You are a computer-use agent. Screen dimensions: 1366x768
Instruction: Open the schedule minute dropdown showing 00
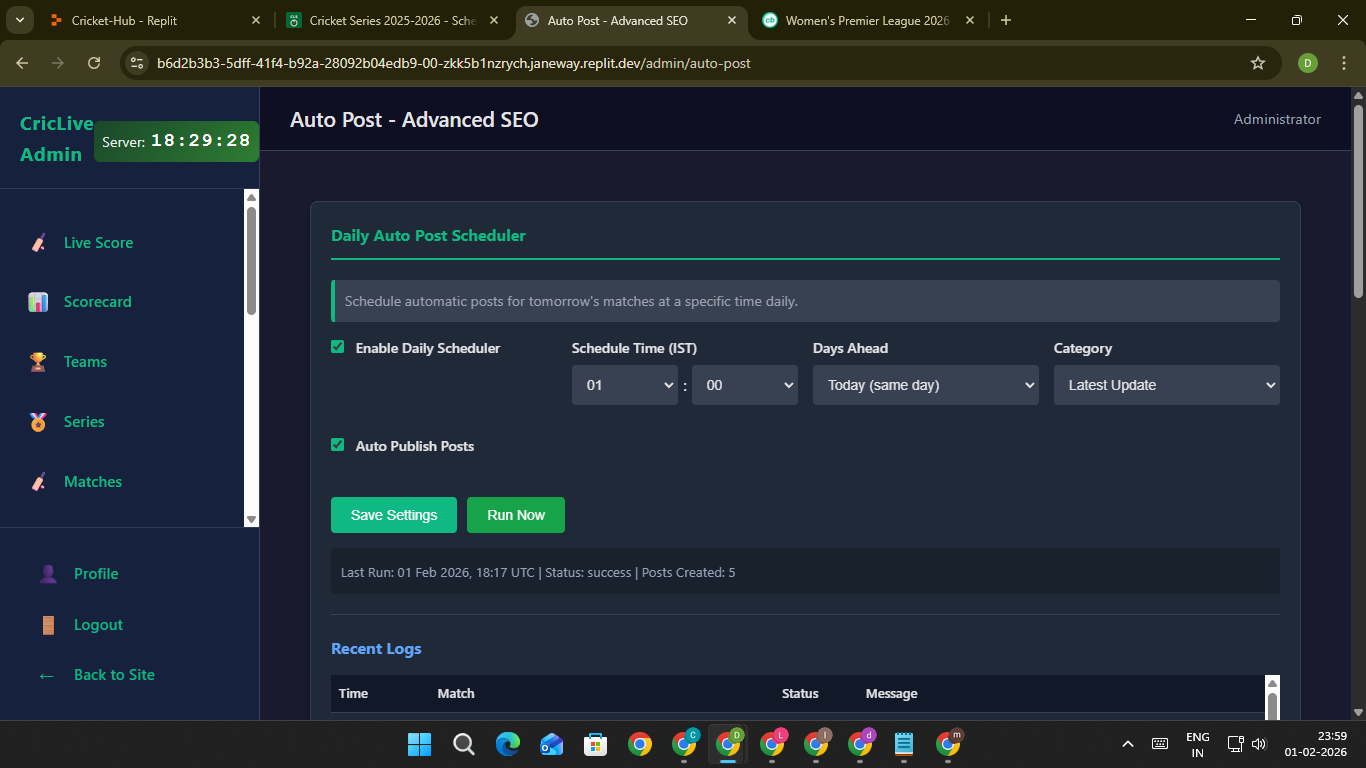(x=745, y=385)
